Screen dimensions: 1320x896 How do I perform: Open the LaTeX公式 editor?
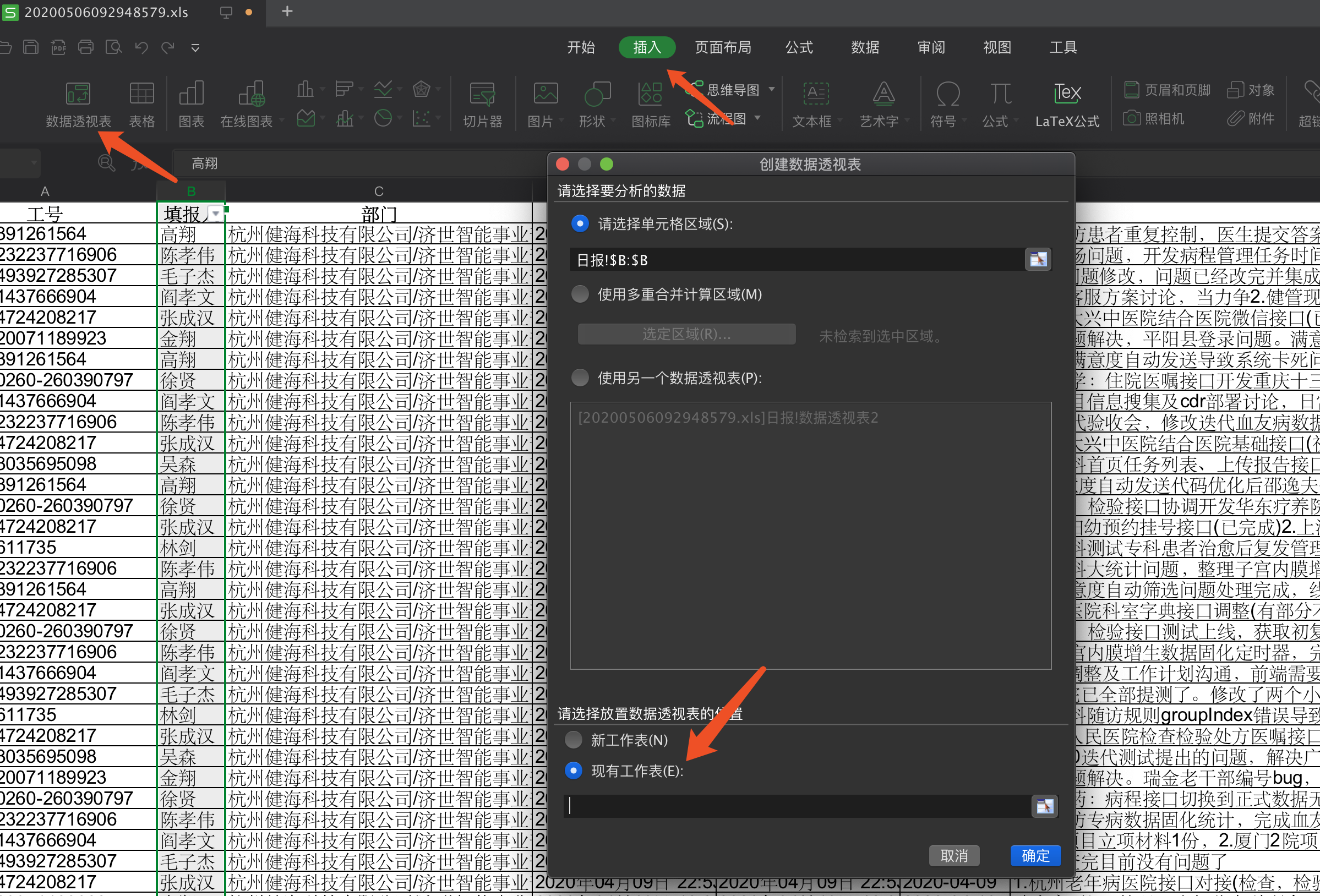click(1067, 105)
